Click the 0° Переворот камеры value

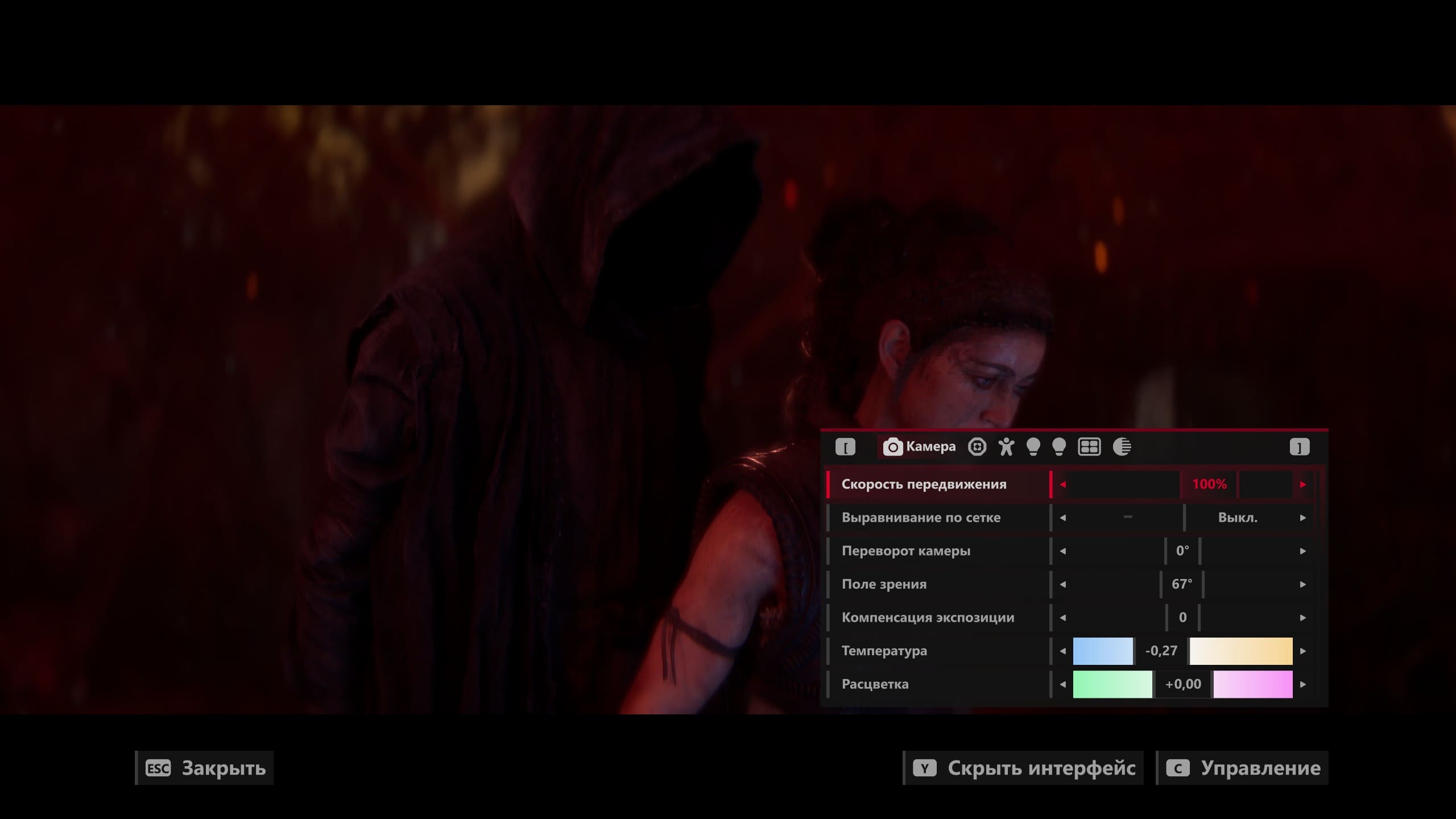[x=1182, y=551]
